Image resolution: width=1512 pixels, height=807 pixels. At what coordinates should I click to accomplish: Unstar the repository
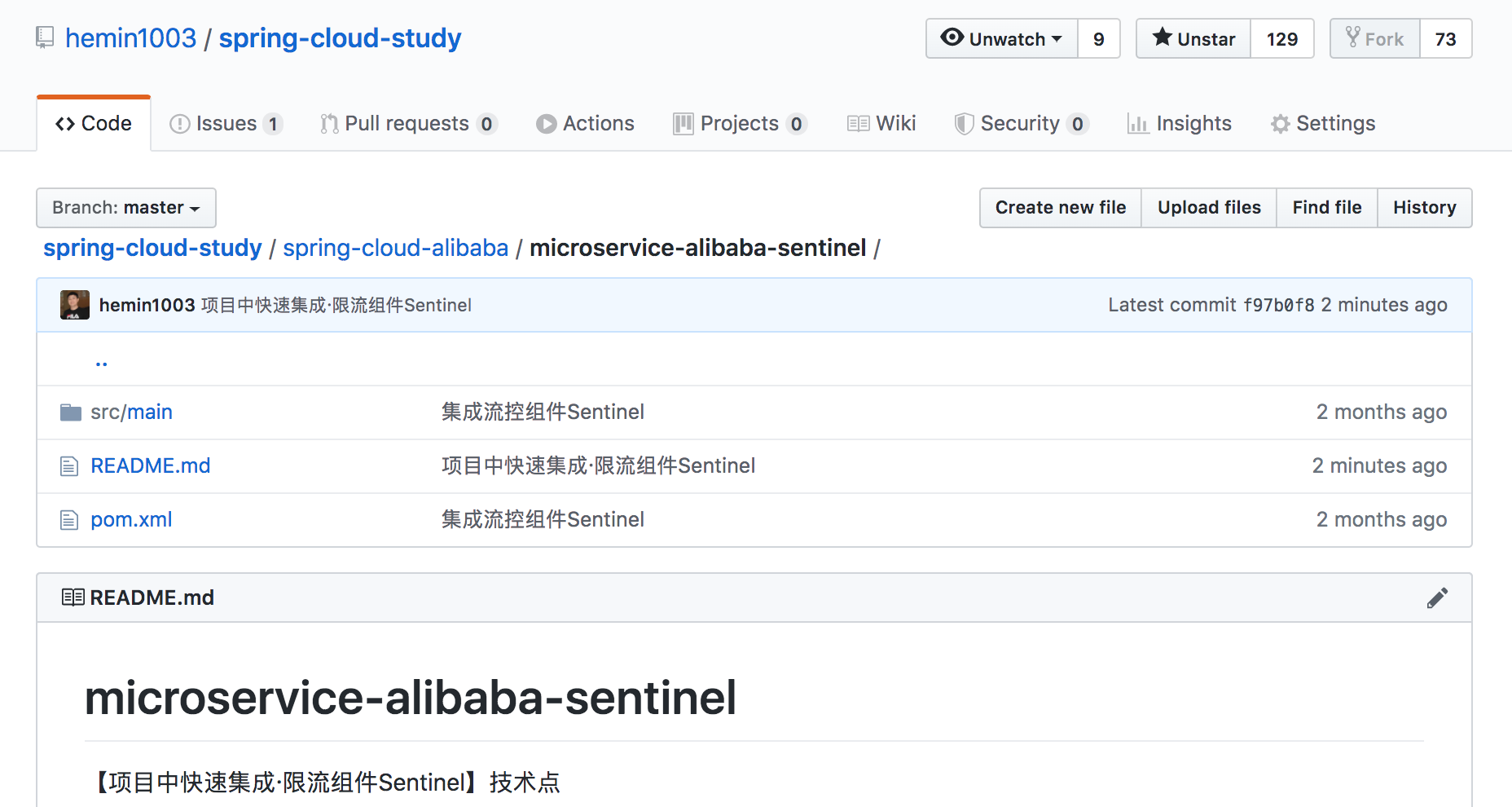(1193, 39)
